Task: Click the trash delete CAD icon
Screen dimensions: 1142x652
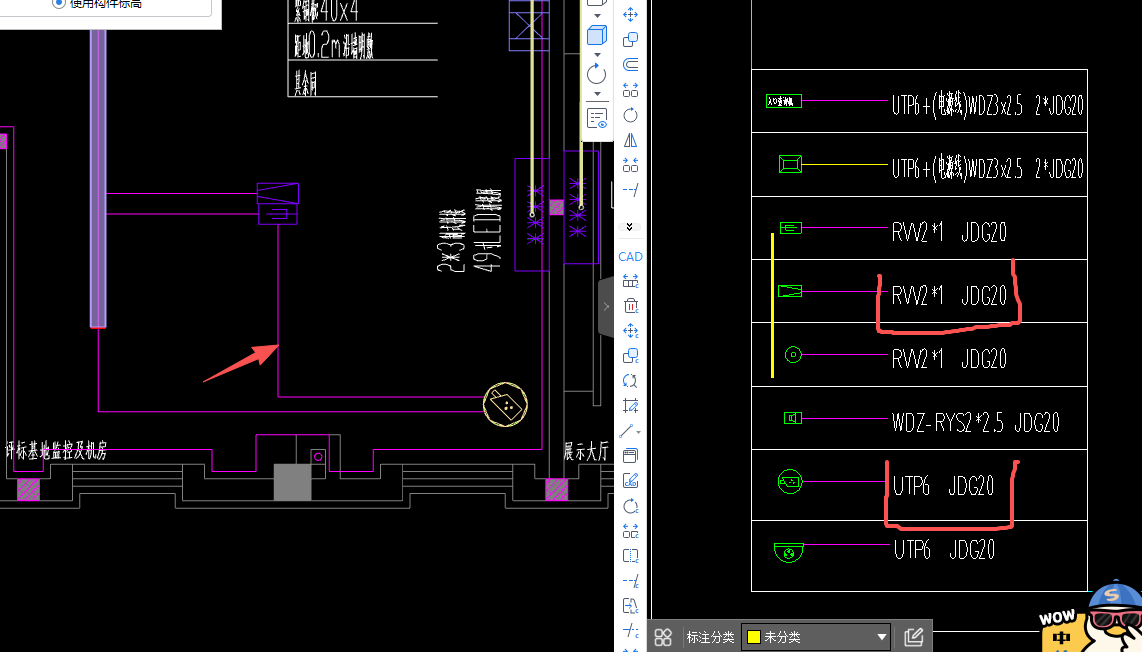Action: click(x=631, y=306)
